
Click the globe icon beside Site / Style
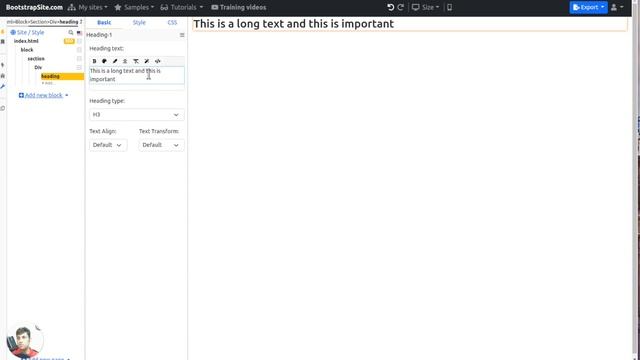click(x=13, y=32)
